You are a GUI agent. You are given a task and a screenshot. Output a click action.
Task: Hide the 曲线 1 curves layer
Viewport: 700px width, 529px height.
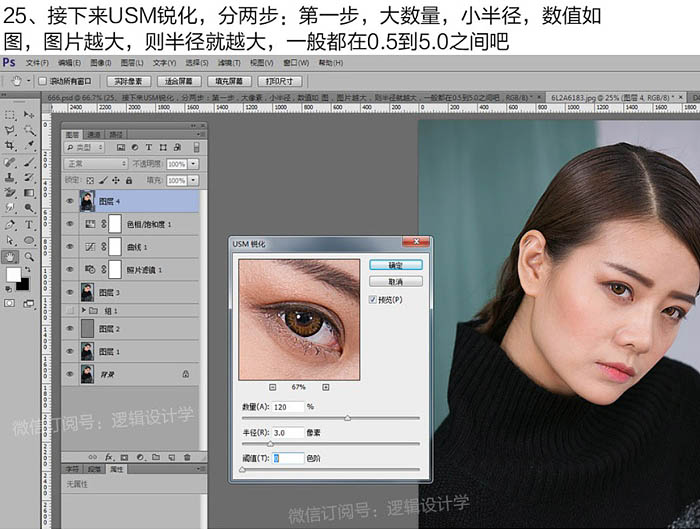tap(70, 246)
